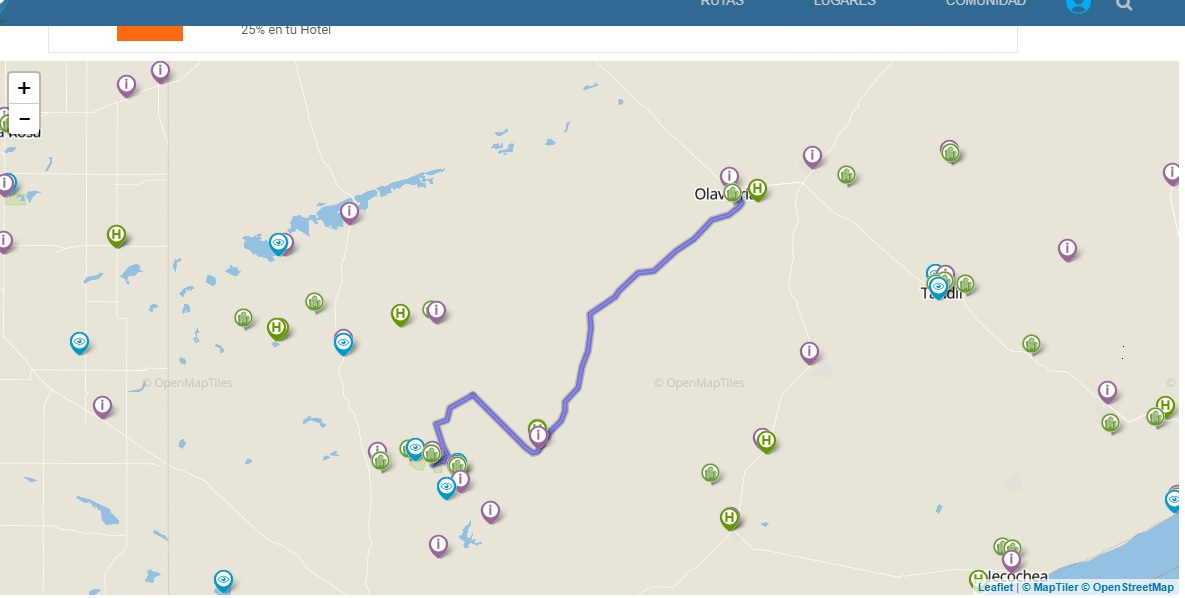
Task: Click hotel marker at far left roadside
Action: point(116,235)
